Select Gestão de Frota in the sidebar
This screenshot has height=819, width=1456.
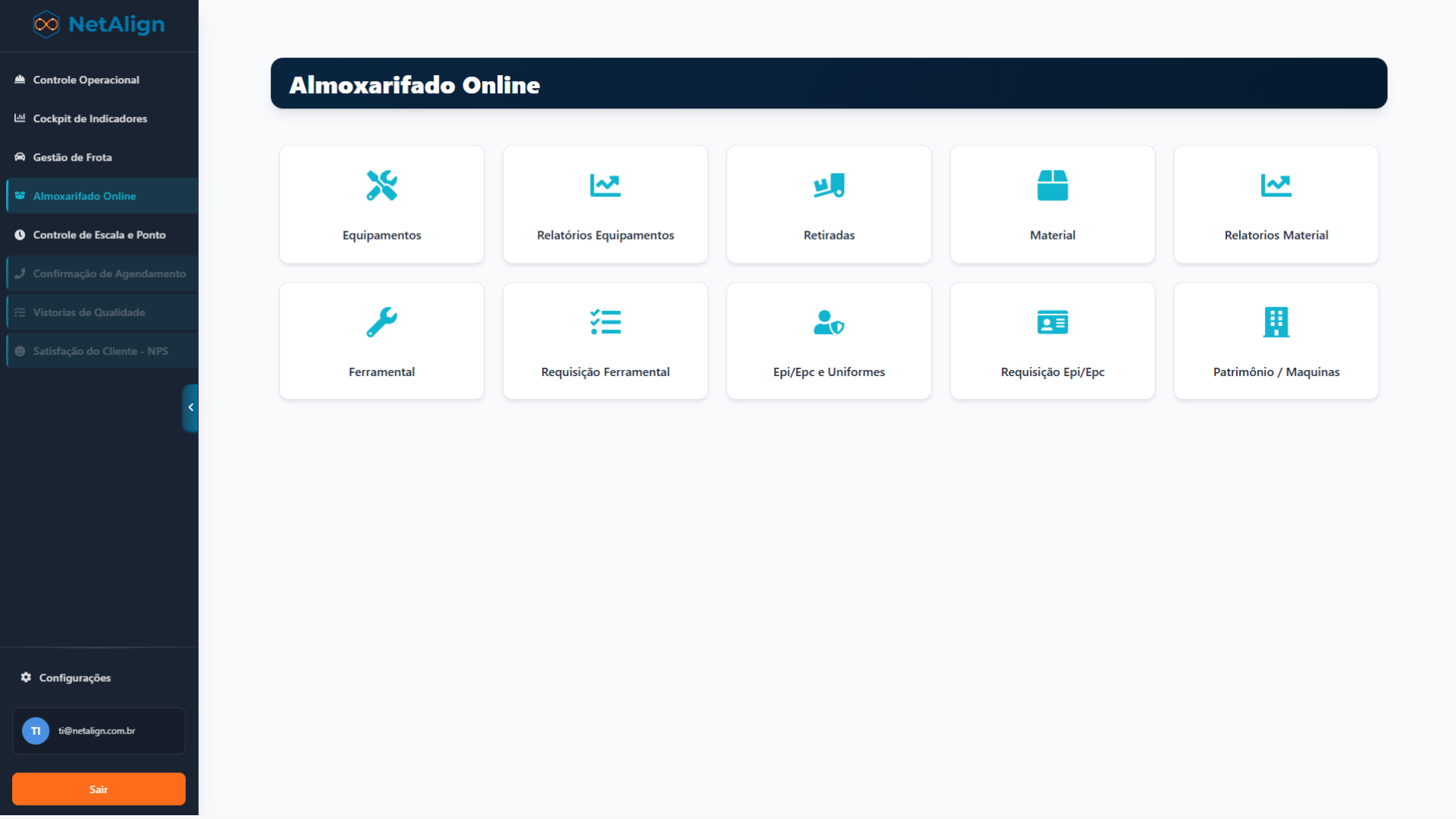pos(72,157)
